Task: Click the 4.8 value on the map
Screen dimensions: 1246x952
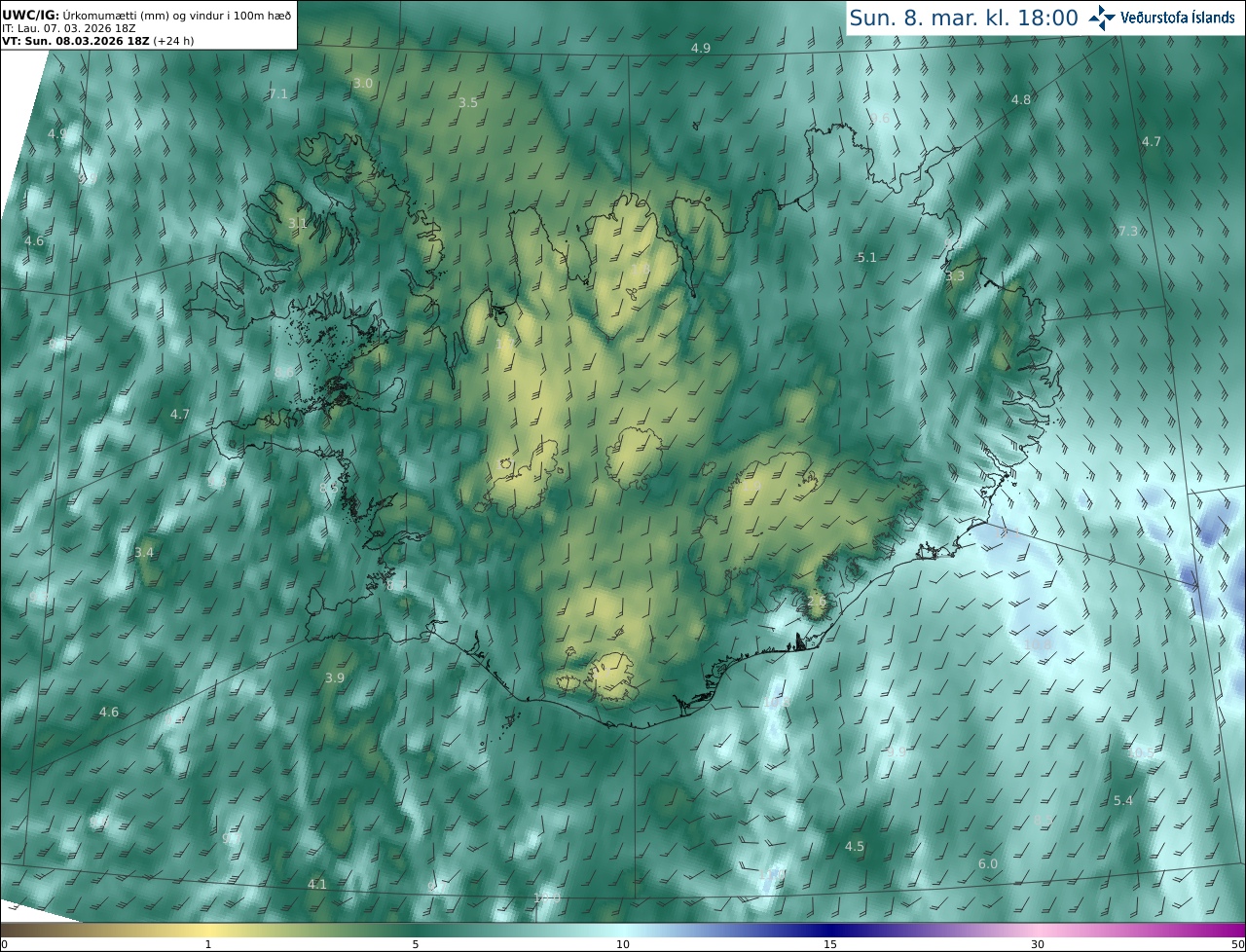Action: click(x=1021, y=99)
